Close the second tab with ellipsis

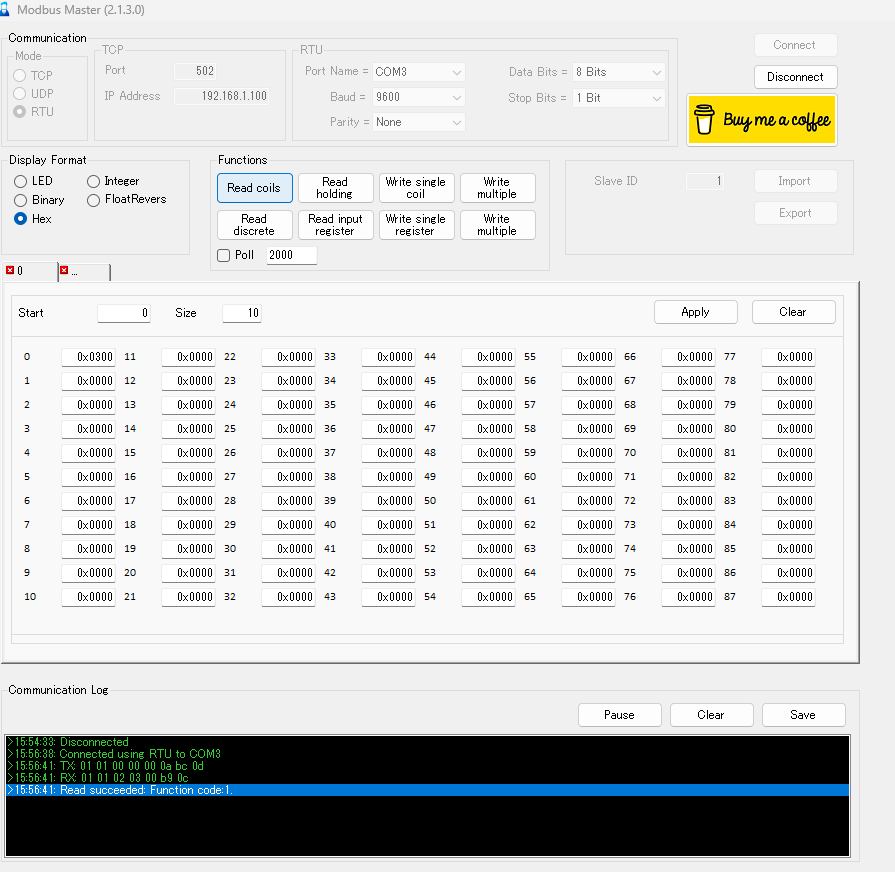(64, 271)
